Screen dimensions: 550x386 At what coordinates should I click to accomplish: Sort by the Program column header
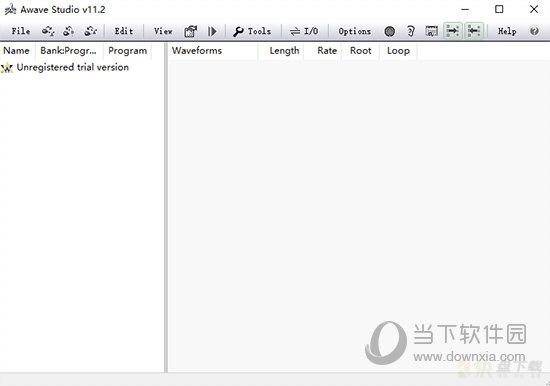click(x=128, y=51)
